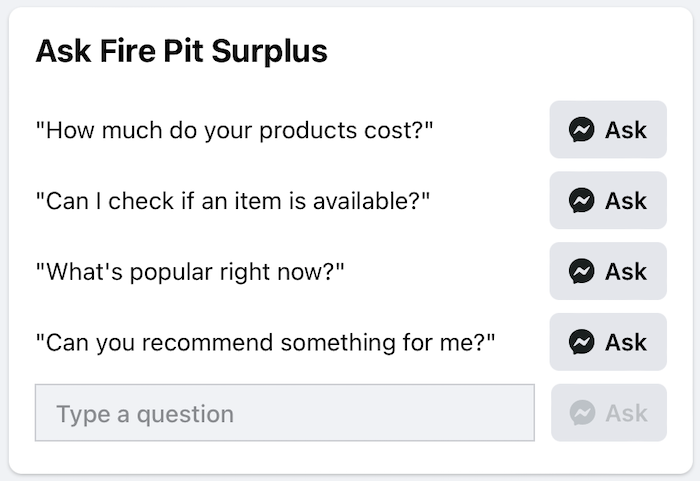Select the "How much do your products cost?" text

235,130
